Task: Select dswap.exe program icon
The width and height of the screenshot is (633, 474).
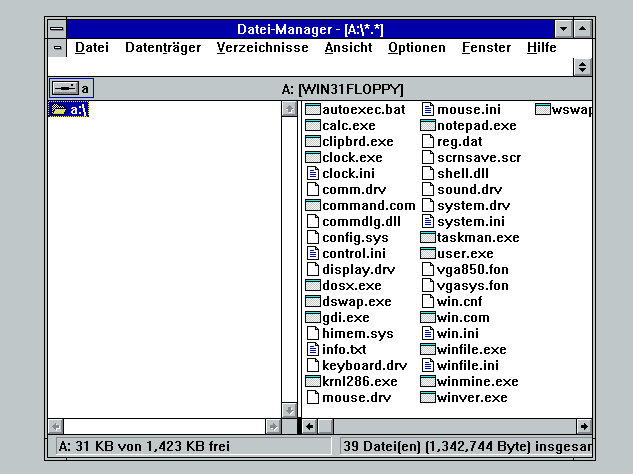Action: [313, 301]
